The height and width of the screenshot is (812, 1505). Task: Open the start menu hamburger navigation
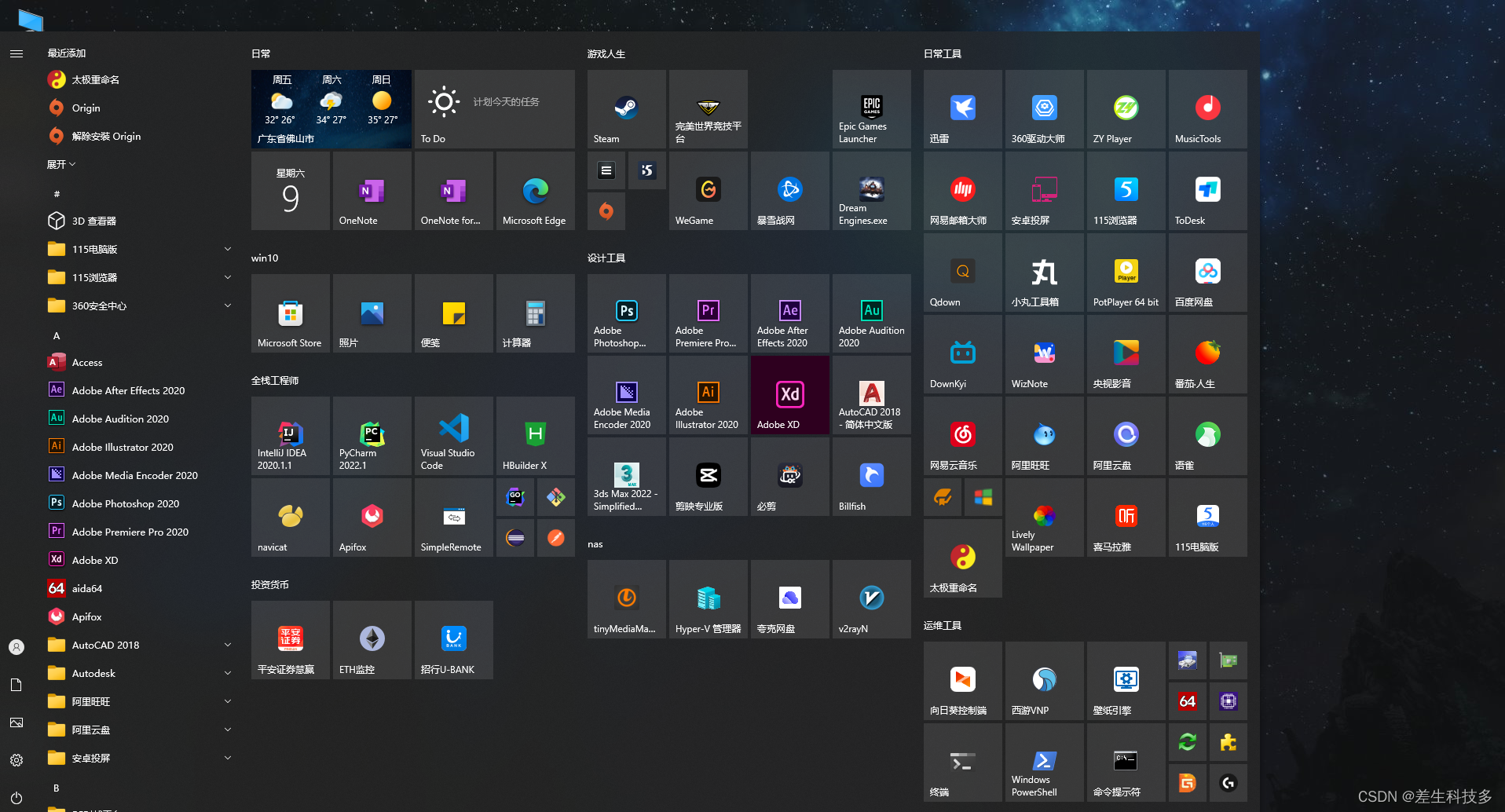click(x=16, y=53)
